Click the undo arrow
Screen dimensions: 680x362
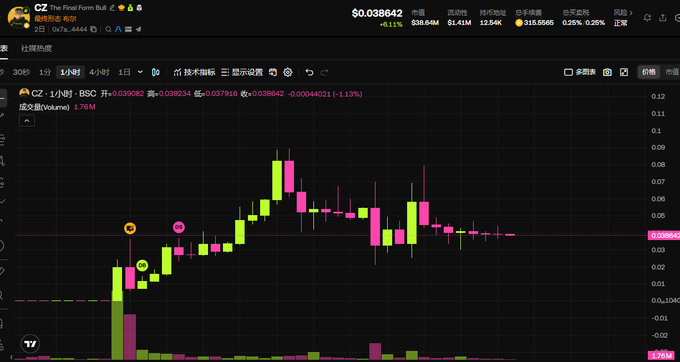tap(309, 72)
